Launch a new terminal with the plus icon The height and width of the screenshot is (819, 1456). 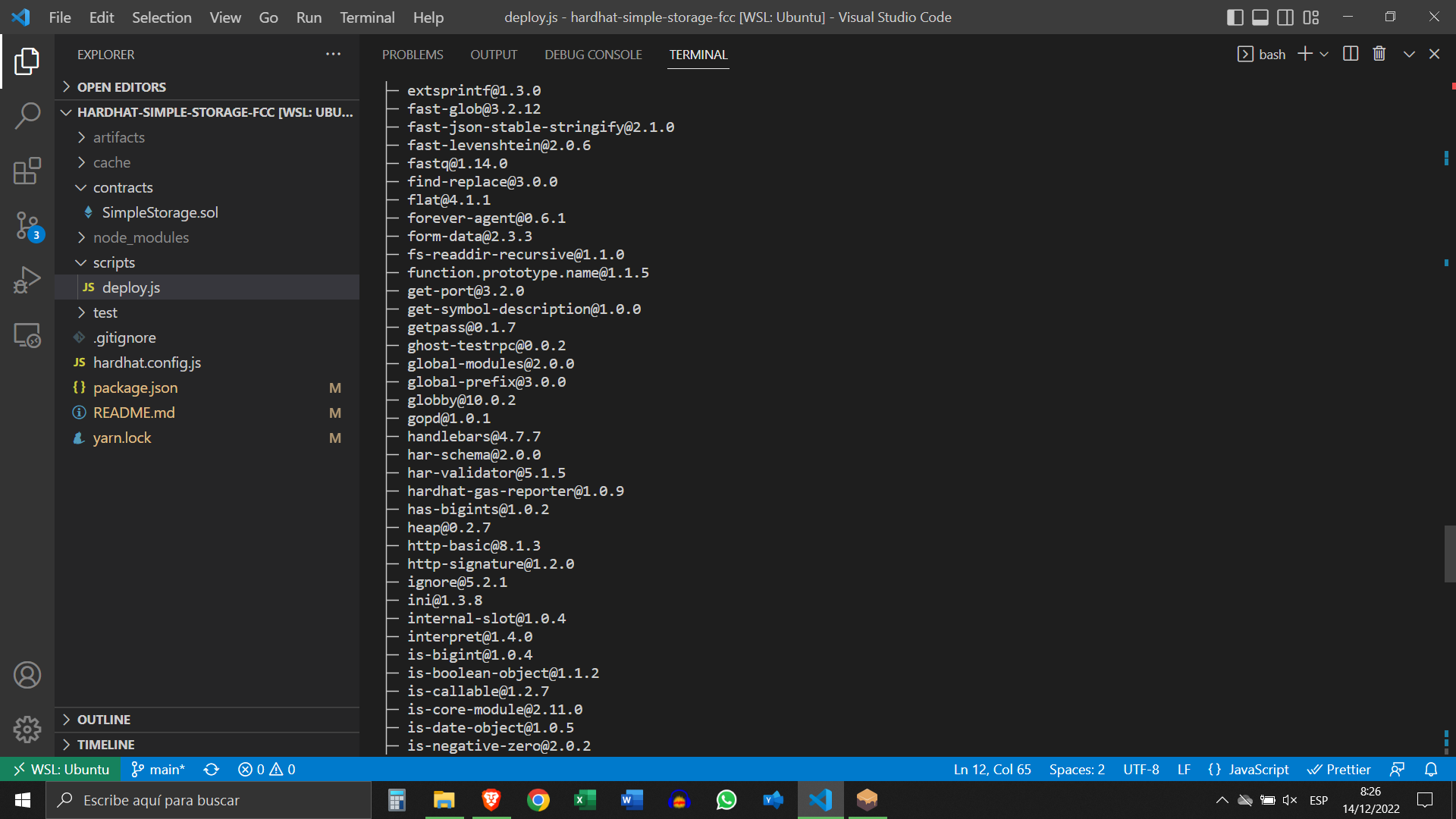click(x=1304, y=53)
